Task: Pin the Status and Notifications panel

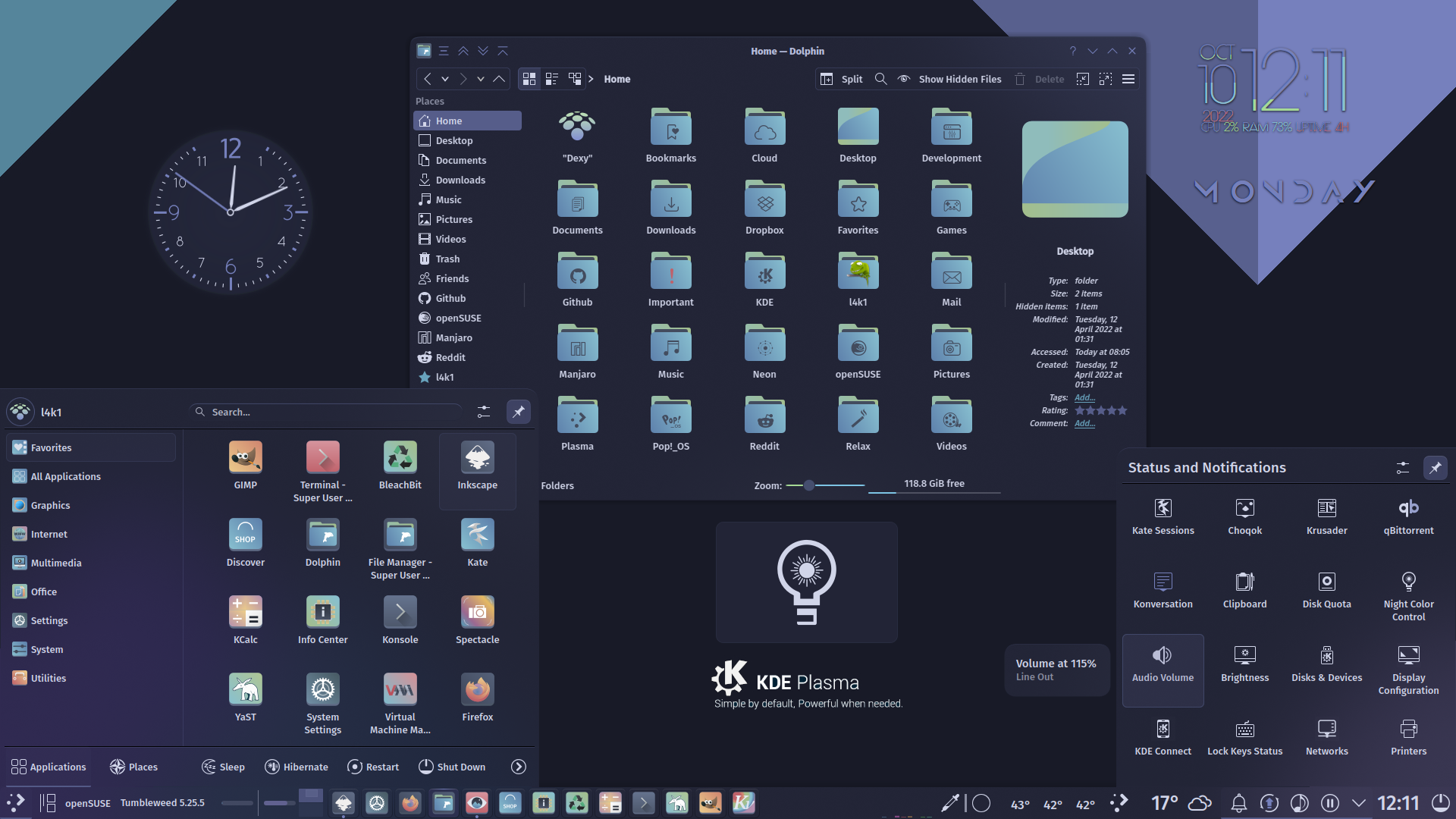Action: 1436,468
